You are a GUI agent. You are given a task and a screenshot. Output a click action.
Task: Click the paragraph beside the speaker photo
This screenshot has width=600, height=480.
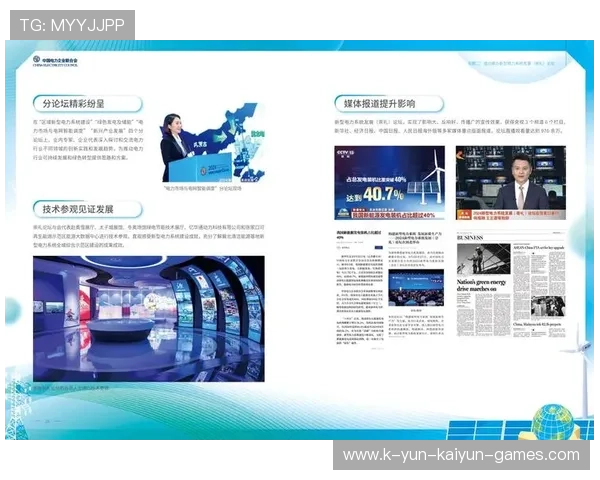click(x=88, y=140)
